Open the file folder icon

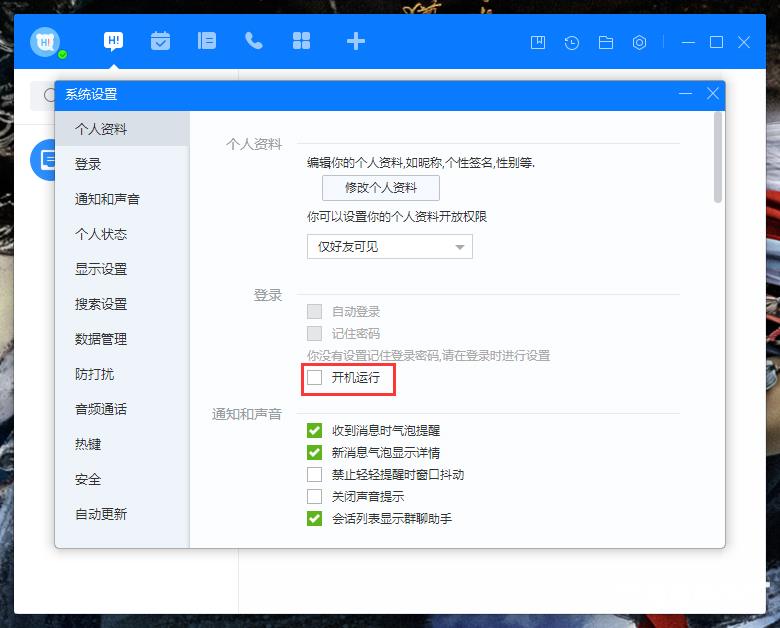coord(605,42)
